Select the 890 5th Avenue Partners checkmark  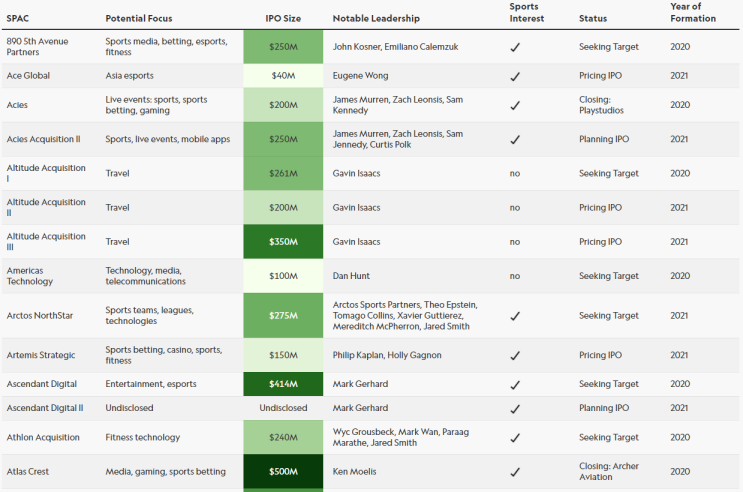515,47
